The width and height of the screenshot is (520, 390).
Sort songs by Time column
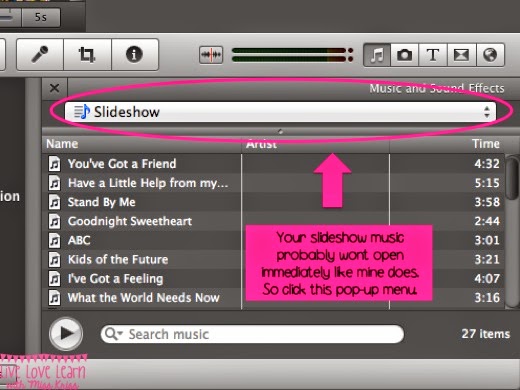[x=447, y=144]
